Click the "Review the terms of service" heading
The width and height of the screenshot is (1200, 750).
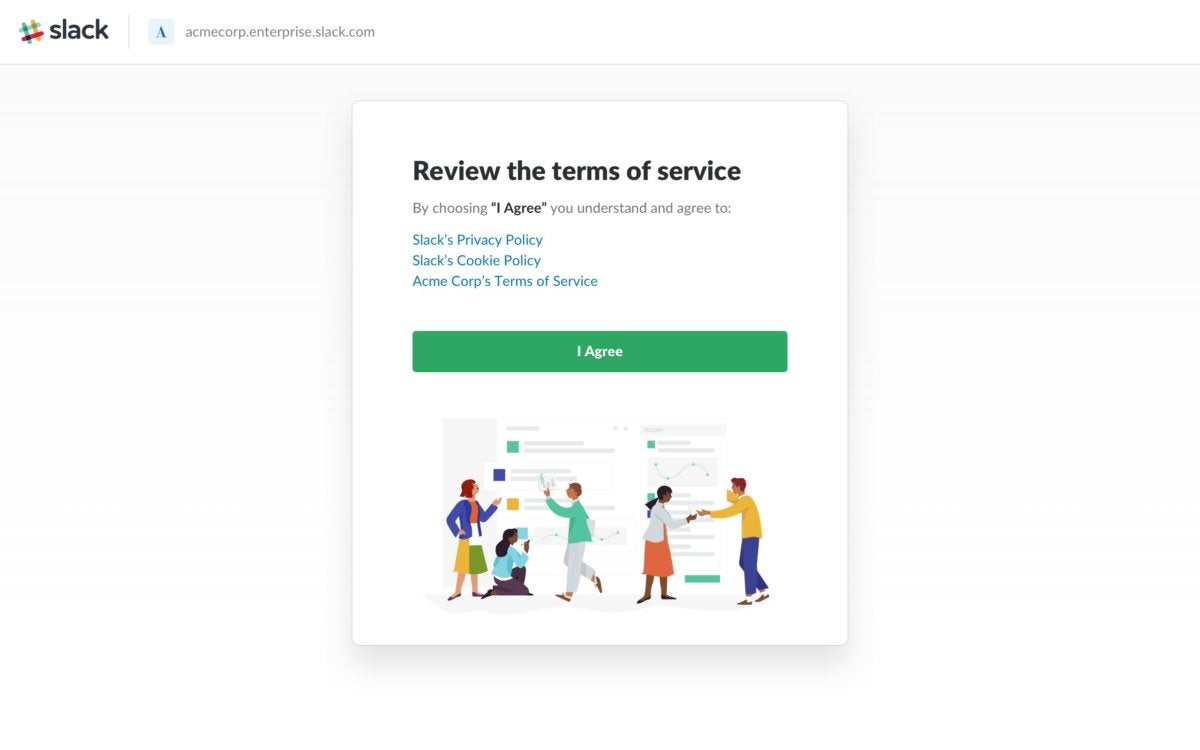[577, 171]
